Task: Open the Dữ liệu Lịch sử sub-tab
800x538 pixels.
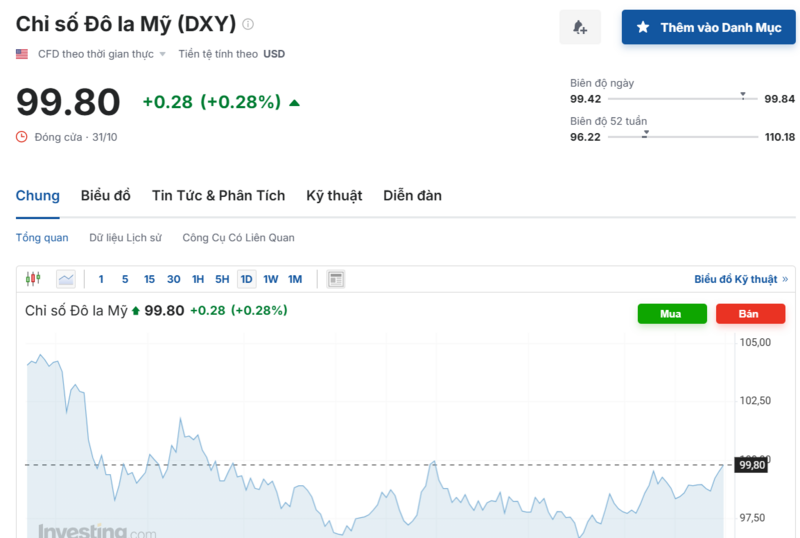Action: [x=125, y=238]
